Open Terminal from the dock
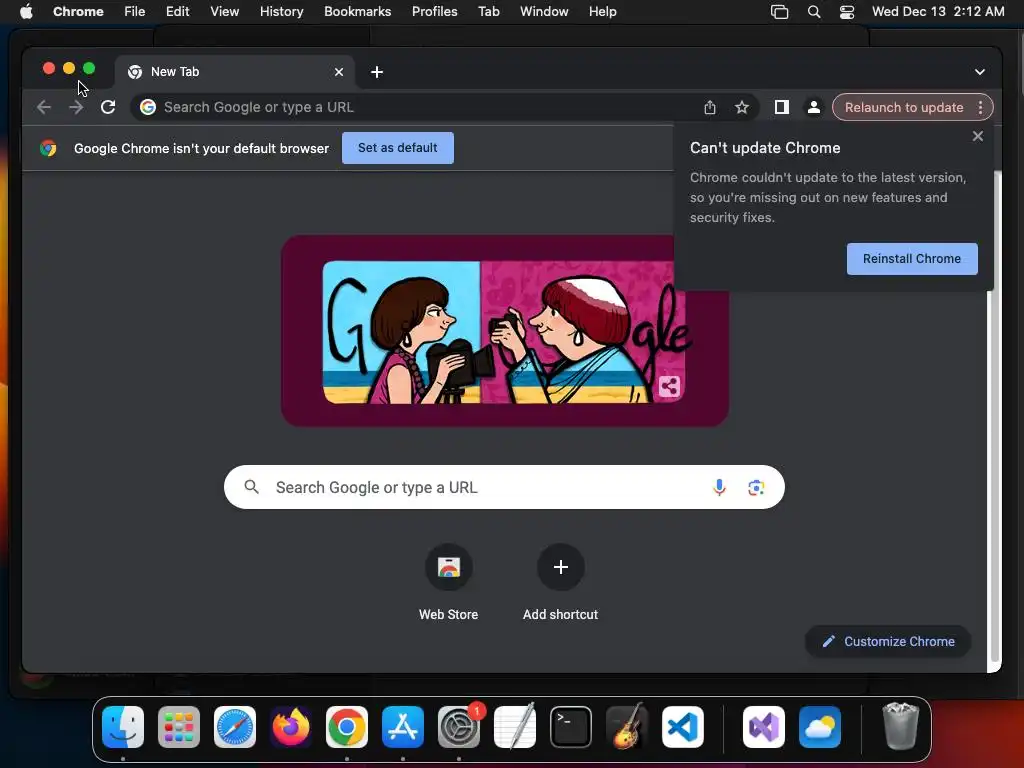The width and height of the screenshot is (1024, 768). (x=571, y=727)
